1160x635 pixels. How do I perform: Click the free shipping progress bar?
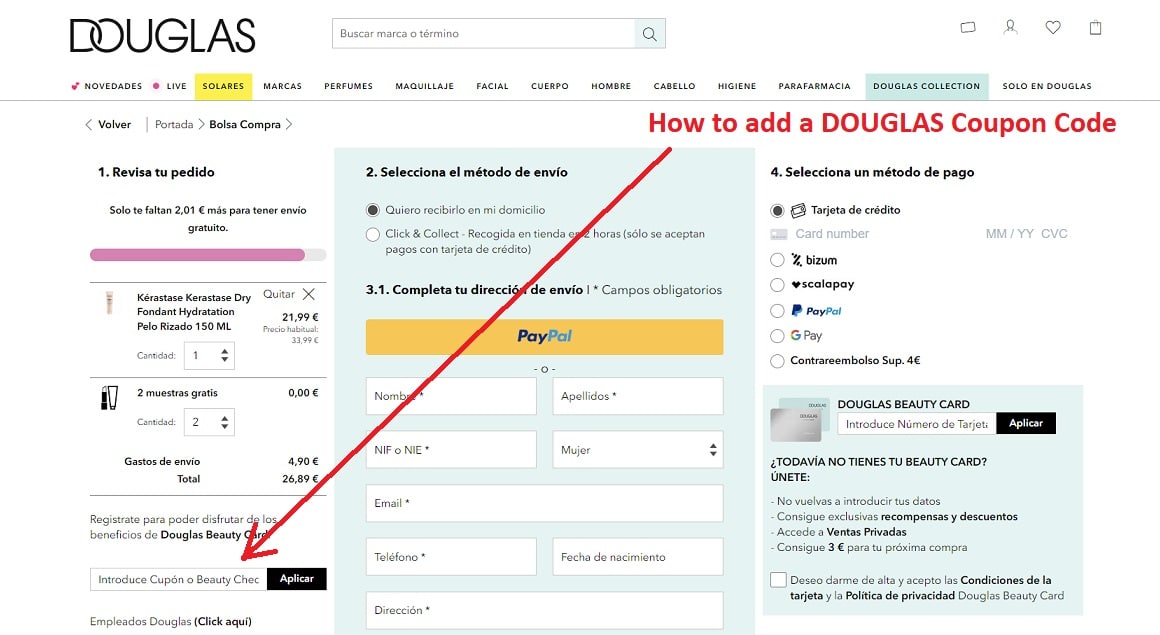208,255
